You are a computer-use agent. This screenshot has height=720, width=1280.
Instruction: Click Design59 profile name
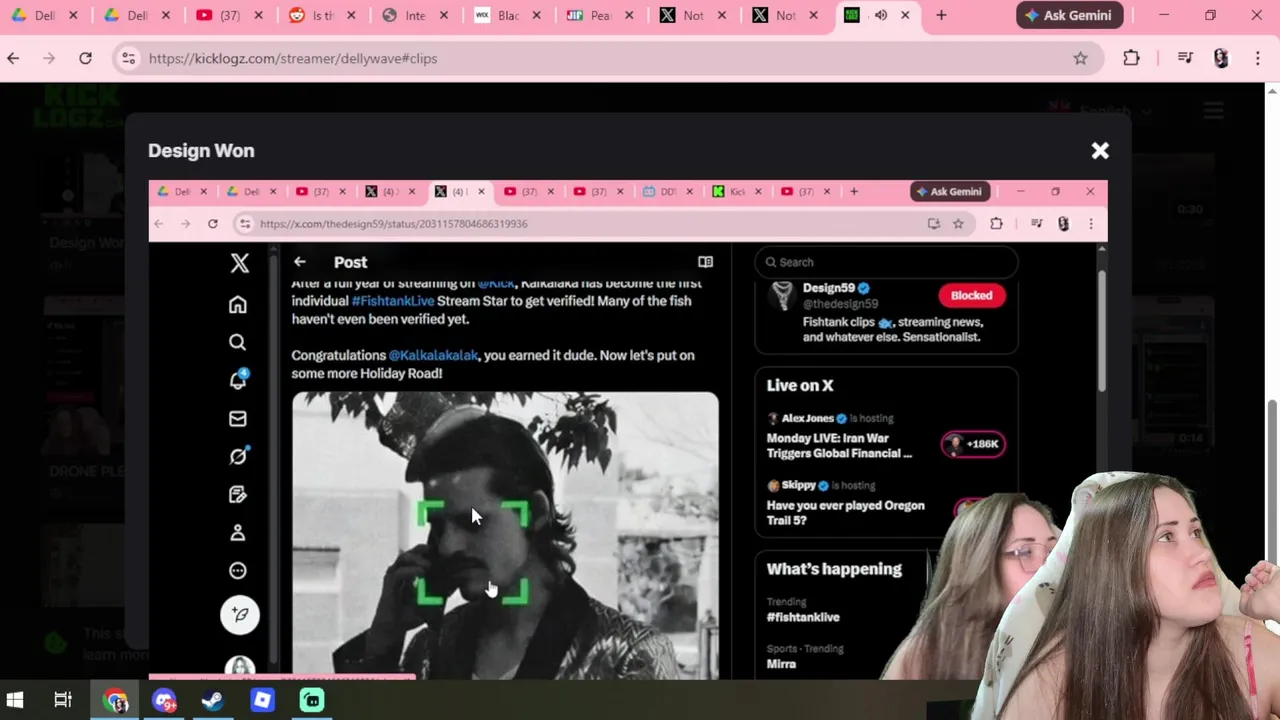click(828, 288)
